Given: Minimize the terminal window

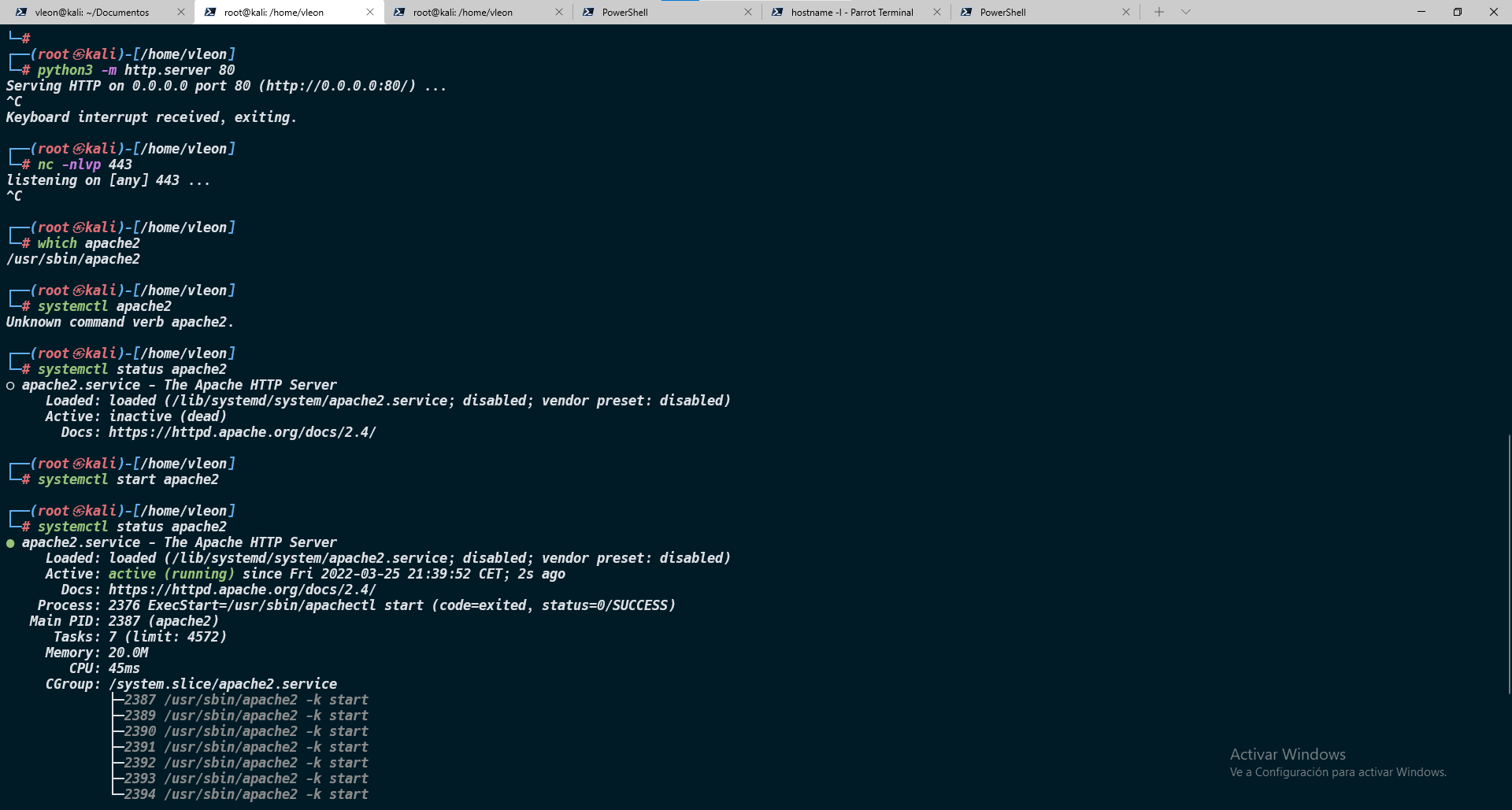Looking at the screenshot, I should point(1421,12).
